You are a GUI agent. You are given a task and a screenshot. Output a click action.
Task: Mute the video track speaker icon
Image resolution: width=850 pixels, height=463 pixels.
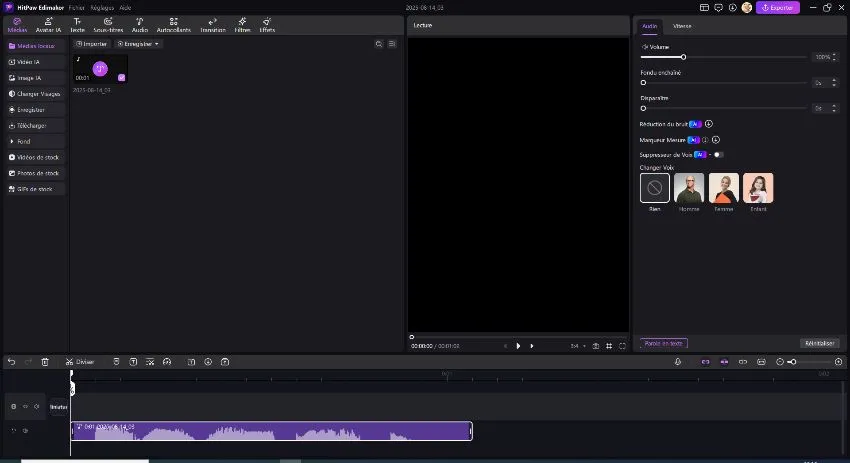click(x=37, y=406)
